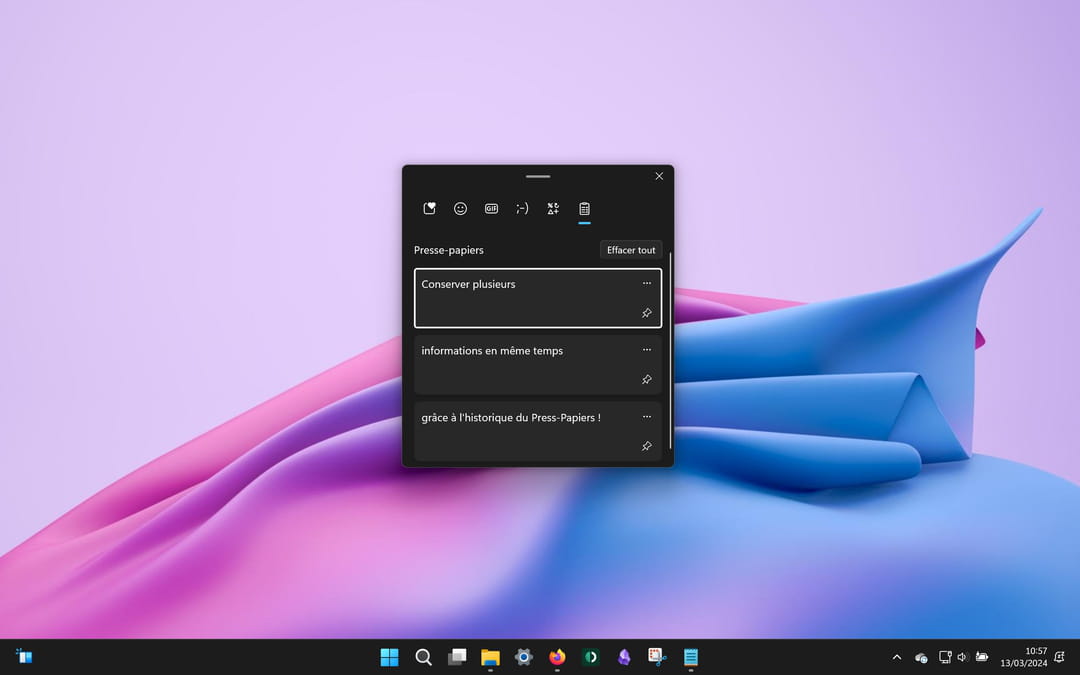Open the Widgets icon on the taskbar
This screenshot has width=1080, height=675.
click(24, 656)
